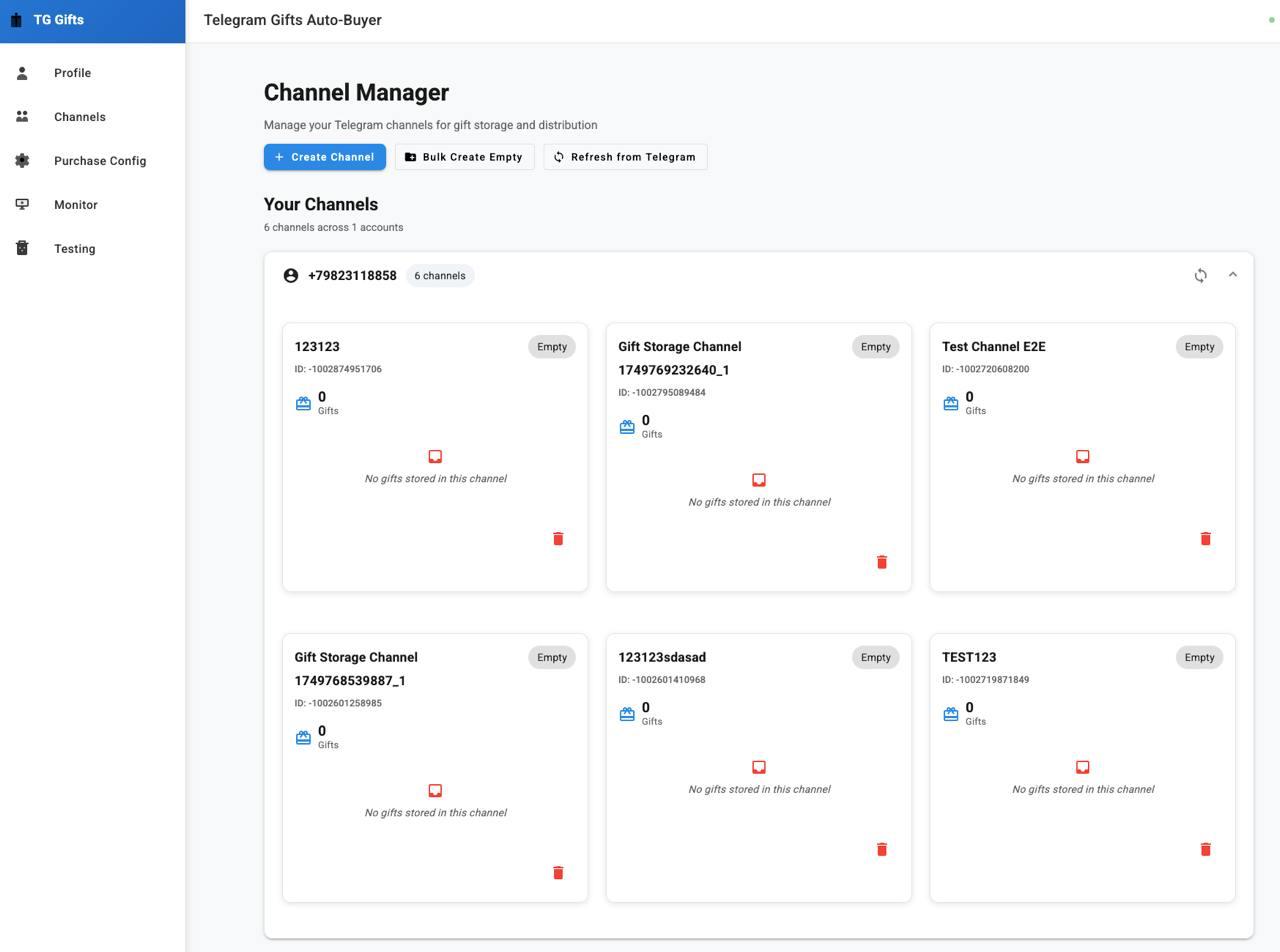Image resolution: width=1280 pixels, height=952 pixels.
Task: Click the ID -1002601258985 text
Action: [x=338, y=703]
